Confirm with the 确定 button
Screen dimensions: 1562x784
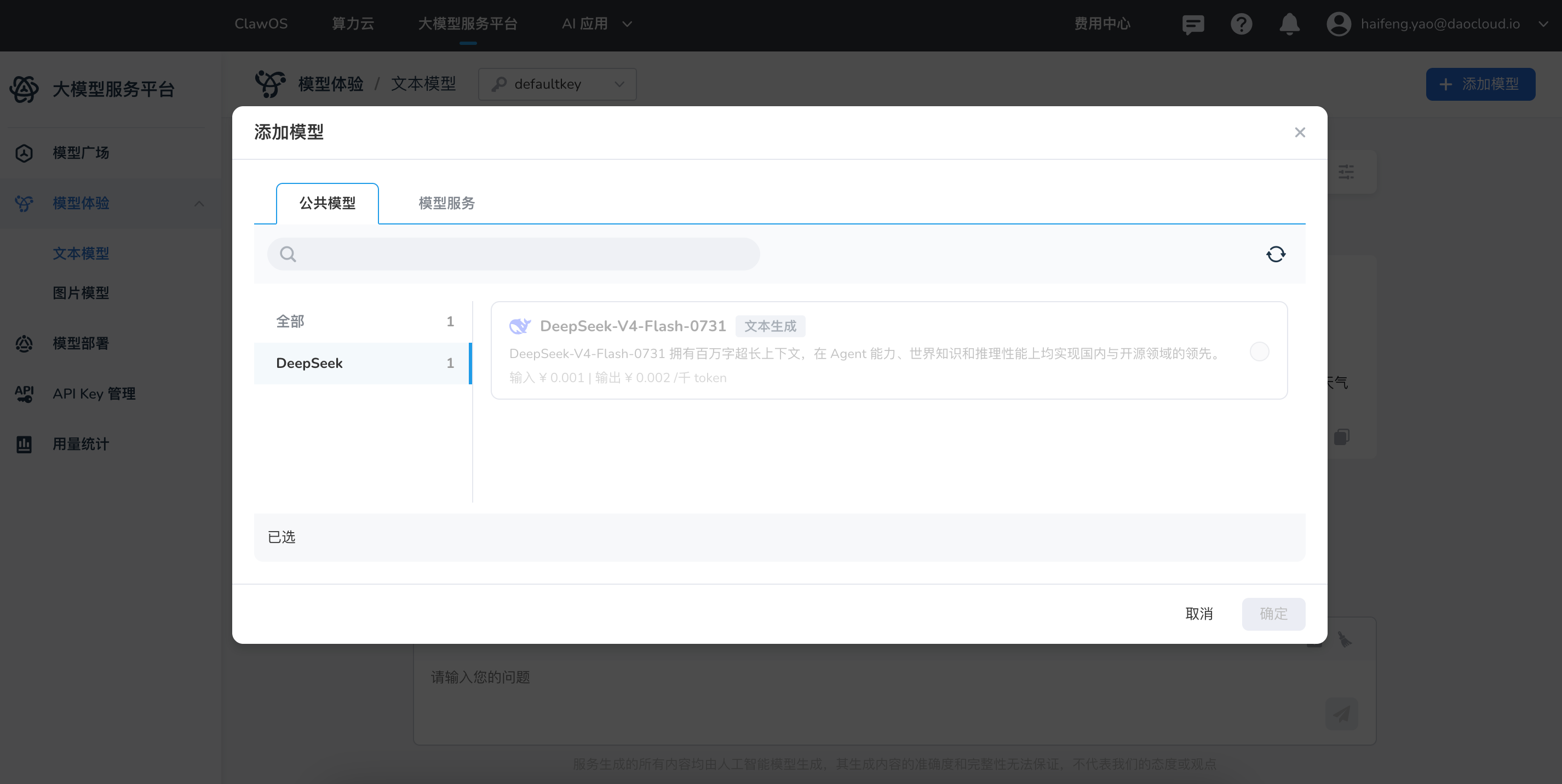pyautogui.click(x=1273, y=614)
